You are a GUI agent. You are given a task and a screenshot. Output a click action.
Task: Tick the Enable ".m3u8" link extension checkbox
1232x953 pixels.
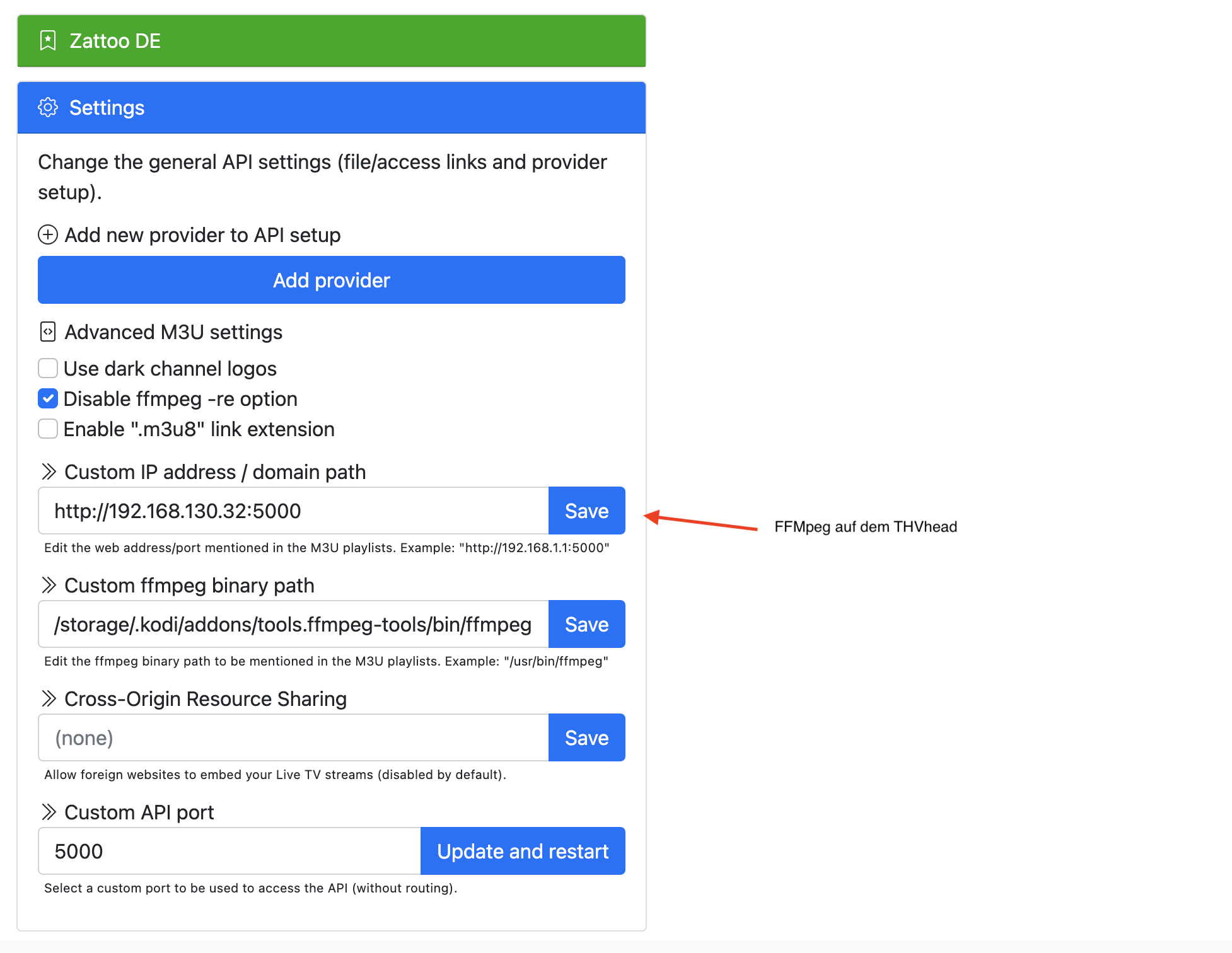tap(48, 429)
